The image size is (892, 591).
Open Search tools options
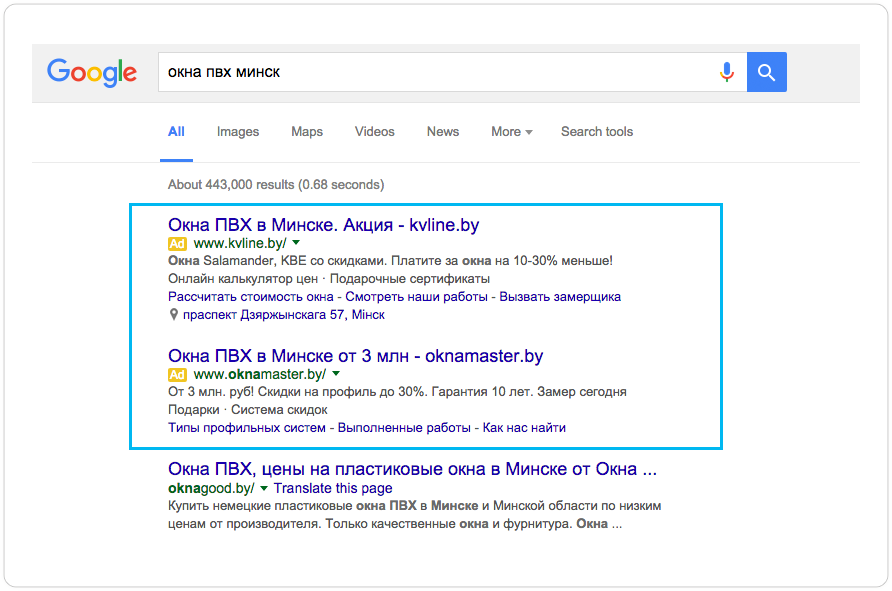[597, 131]
